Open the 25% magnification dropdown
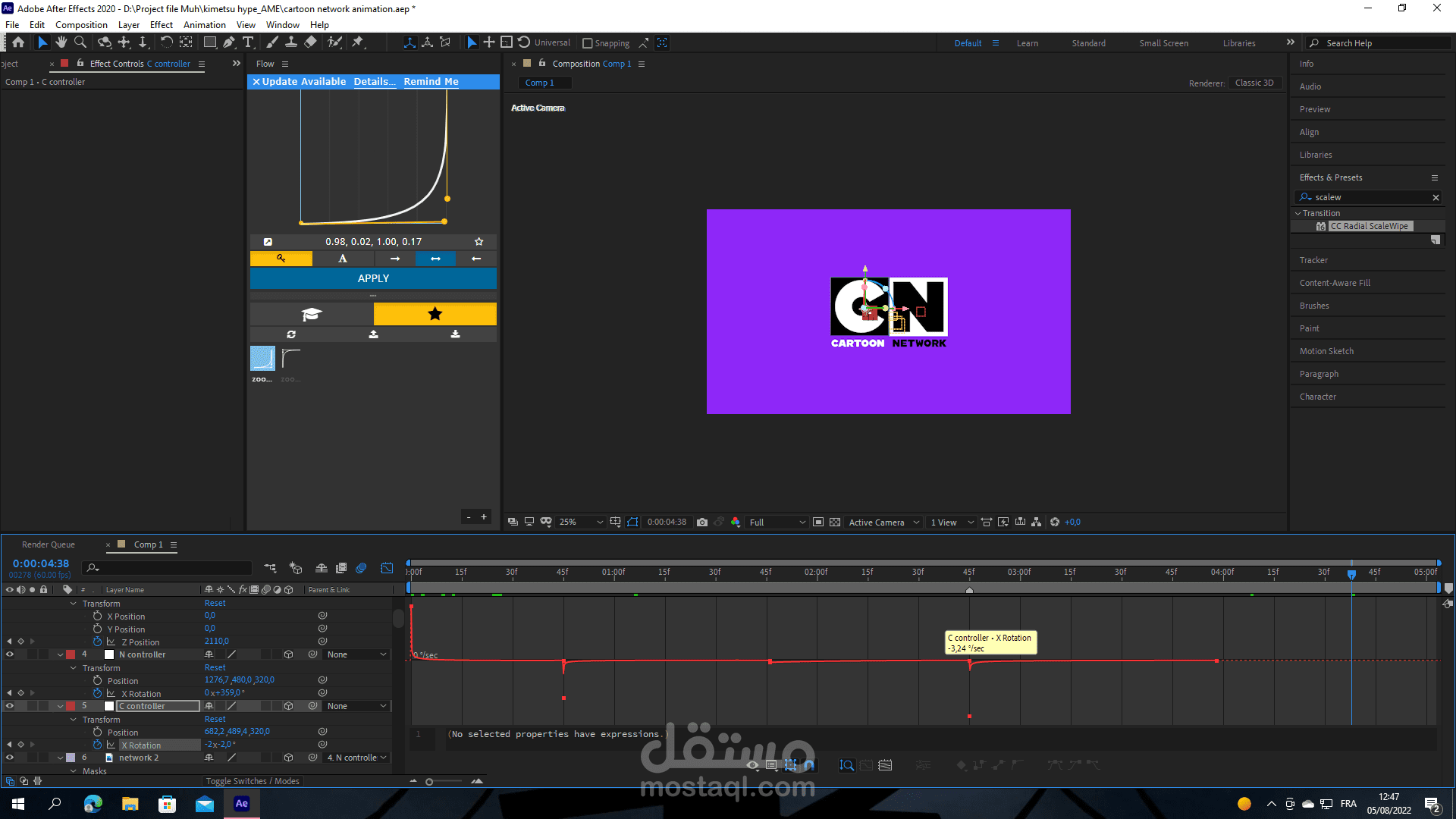This screenshot has width=1456, height=819. tap(581, 522)
